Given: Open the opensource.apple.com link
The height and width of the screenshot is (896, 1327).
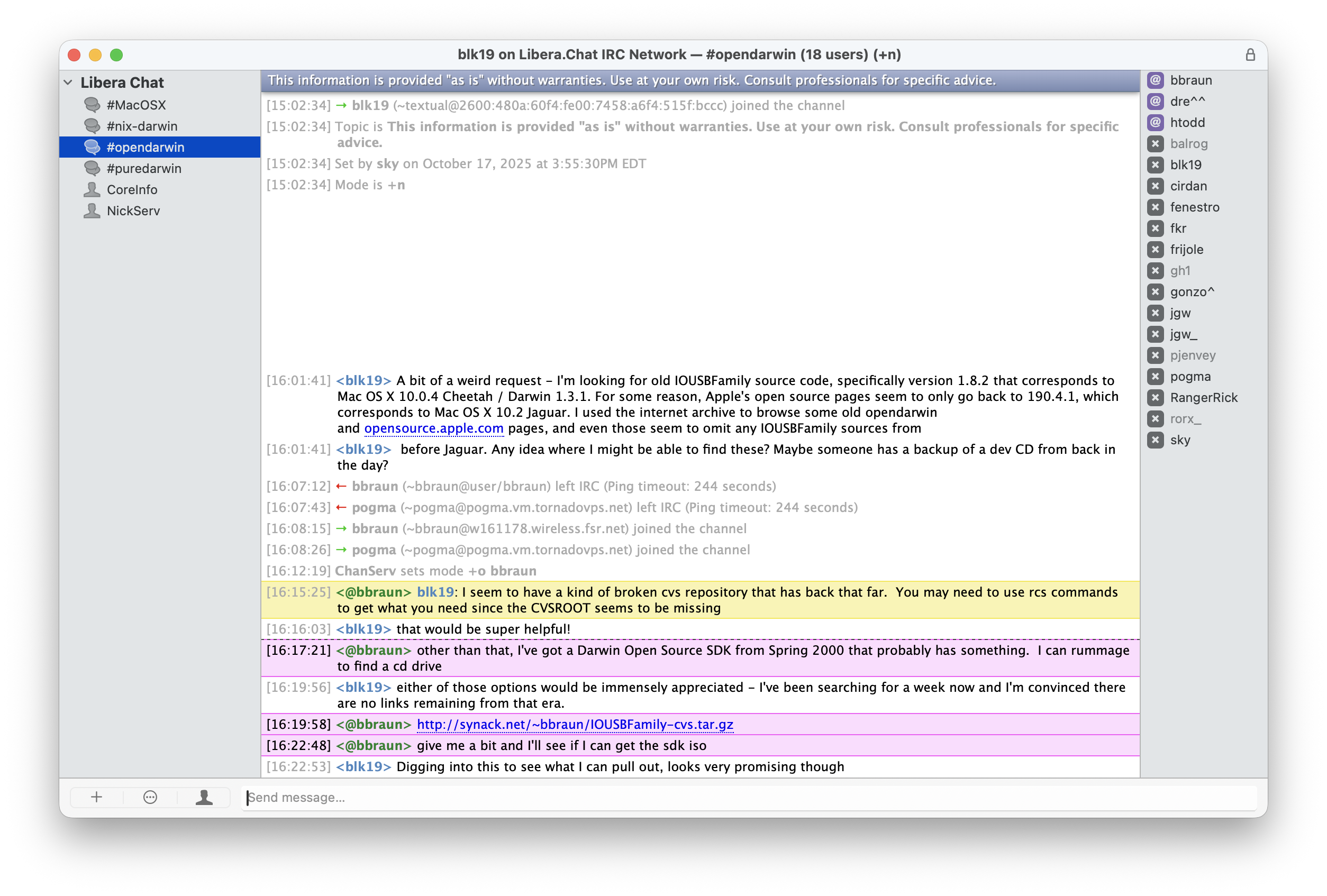Looking at the screenshot, I should (x=433, y=428).
